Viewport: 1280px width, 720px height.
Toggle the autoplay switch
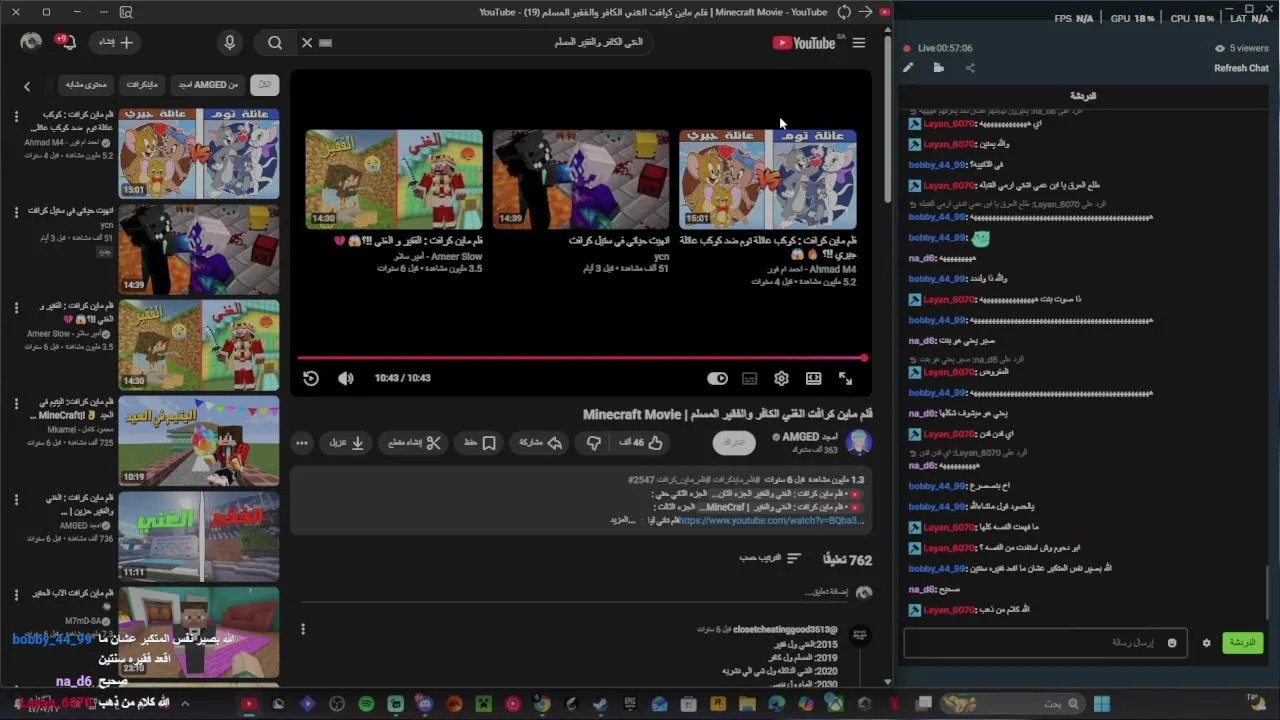717,378
